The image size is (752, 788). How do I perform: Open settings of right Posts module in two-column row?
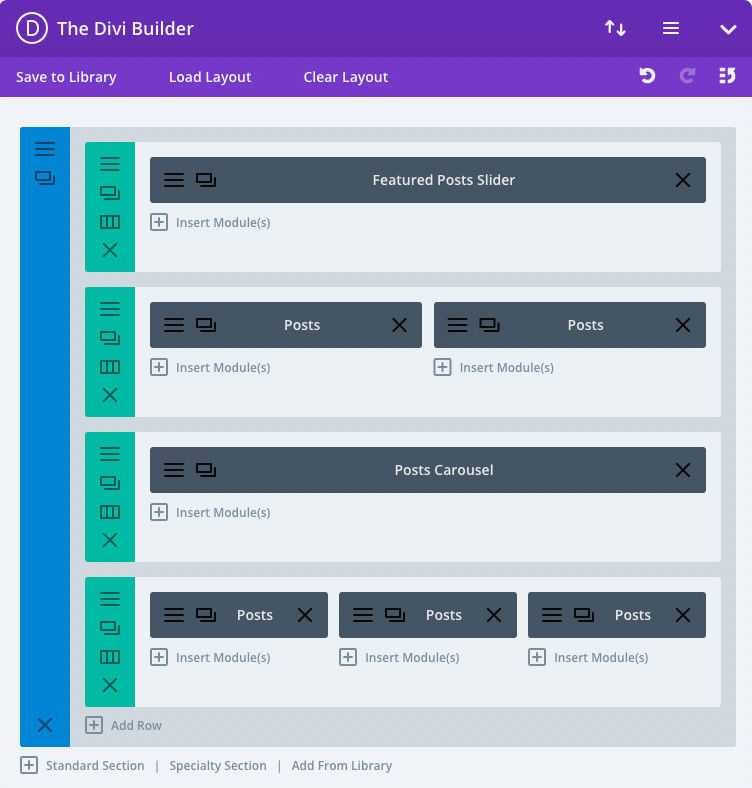(x=457, y=325)
